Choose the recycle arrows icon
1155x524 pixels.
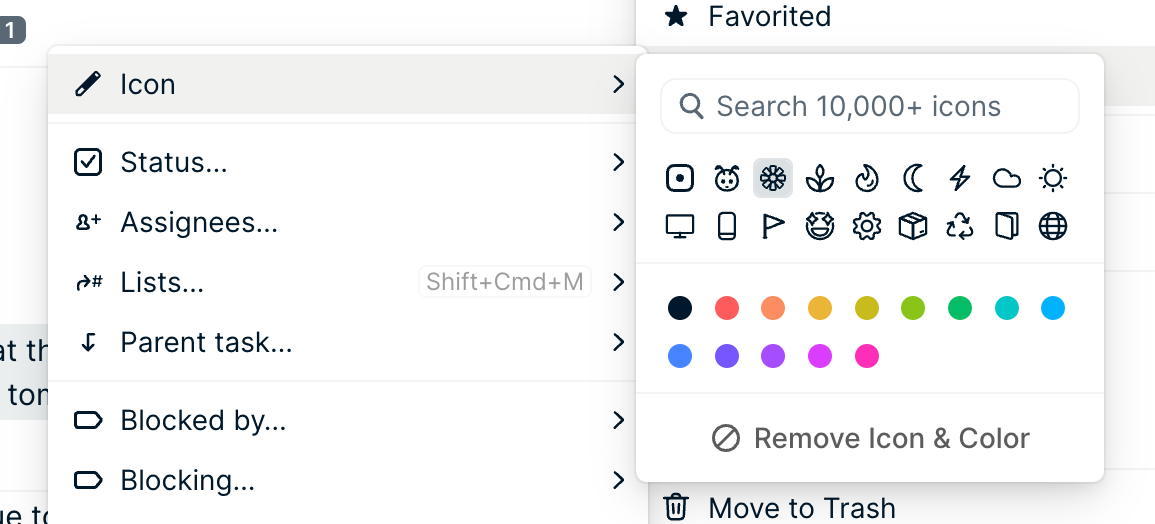pos(960,227)
